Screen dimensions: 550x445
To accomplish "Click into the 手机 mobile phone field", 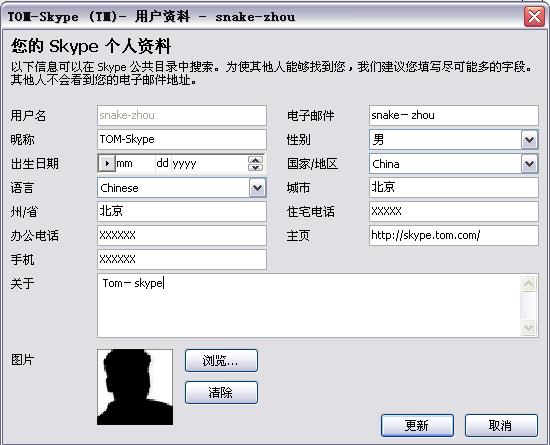I will pos(182,259).
